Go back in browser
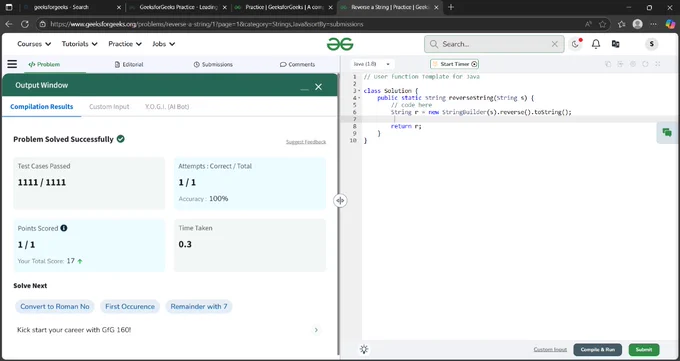The width and height of the screenshot is (680, 361). click(9, 24)
